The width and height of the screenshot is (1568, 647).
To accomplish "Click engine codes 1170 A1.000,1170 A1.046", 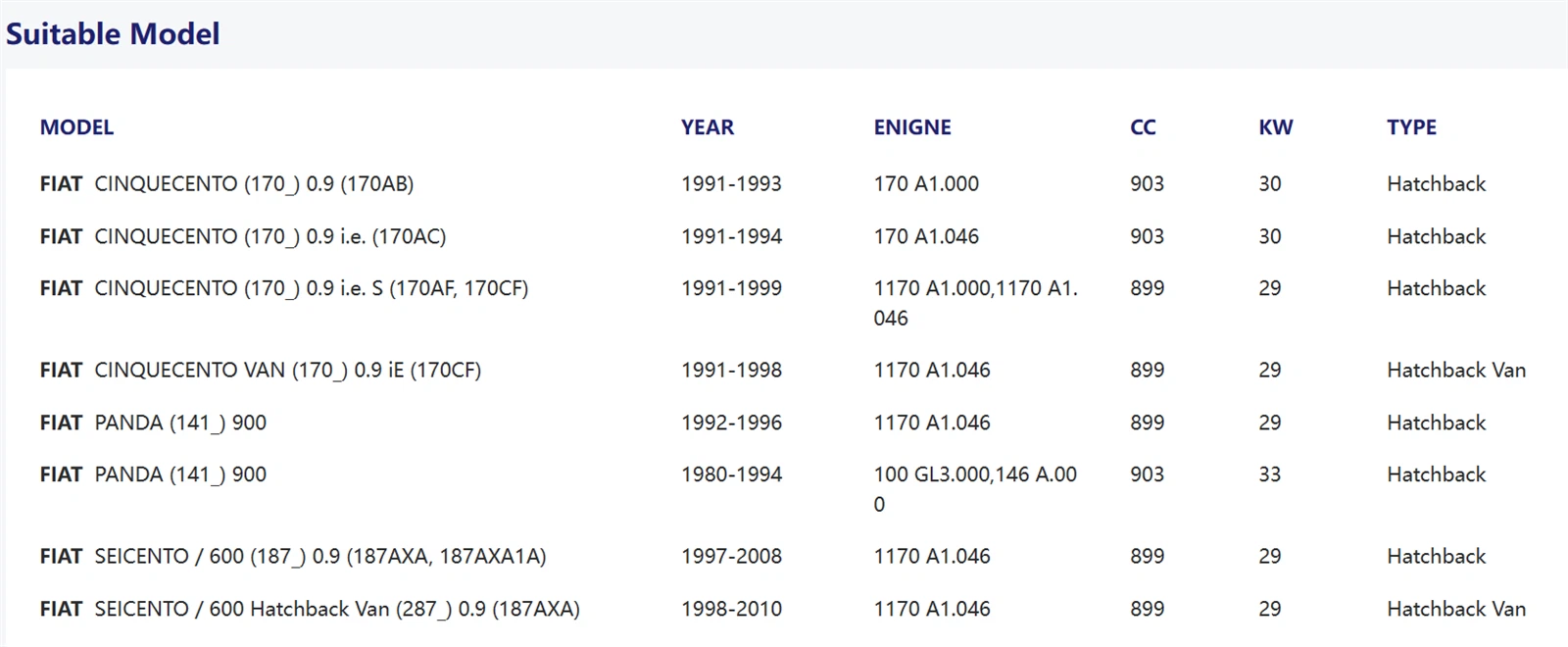I will [x=975, y=304].
